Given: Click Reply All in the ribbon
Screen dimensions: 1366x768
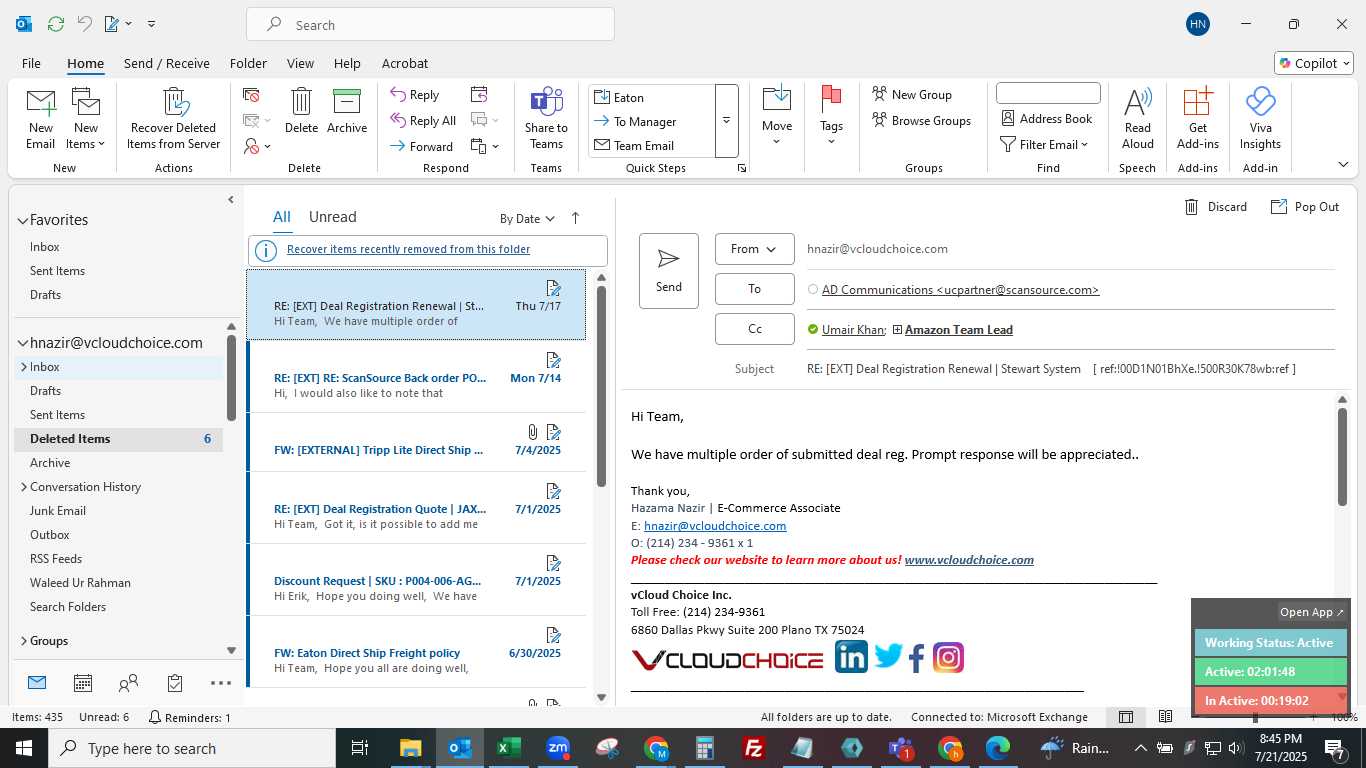Looking at the screenshot, I should (x=423, y=121).
